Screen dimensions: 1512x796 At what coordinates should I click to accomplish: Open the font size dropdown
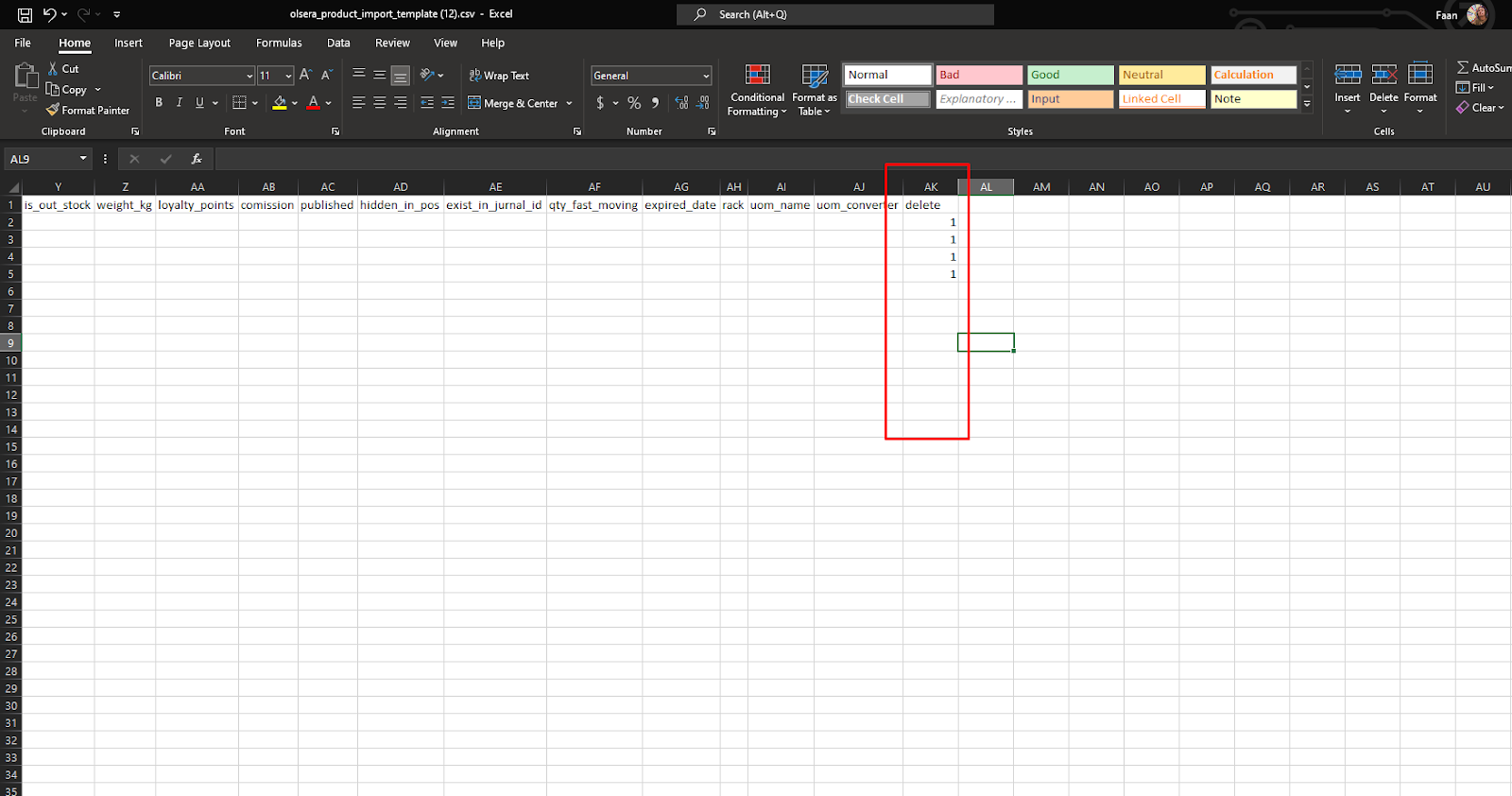pos(288,76)
